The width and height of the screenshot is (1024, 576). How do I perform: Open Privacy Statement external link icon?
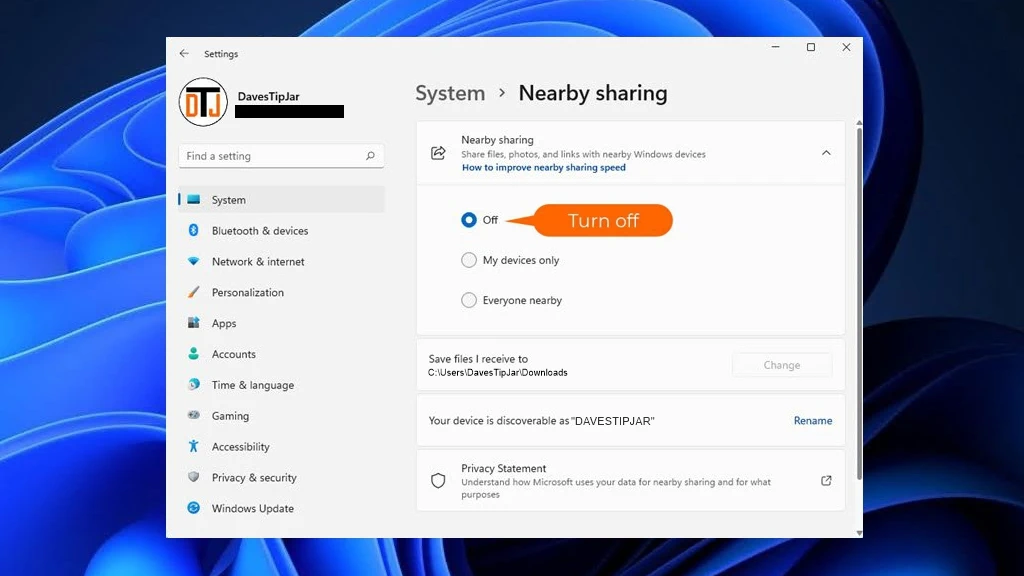click(826, 481)
